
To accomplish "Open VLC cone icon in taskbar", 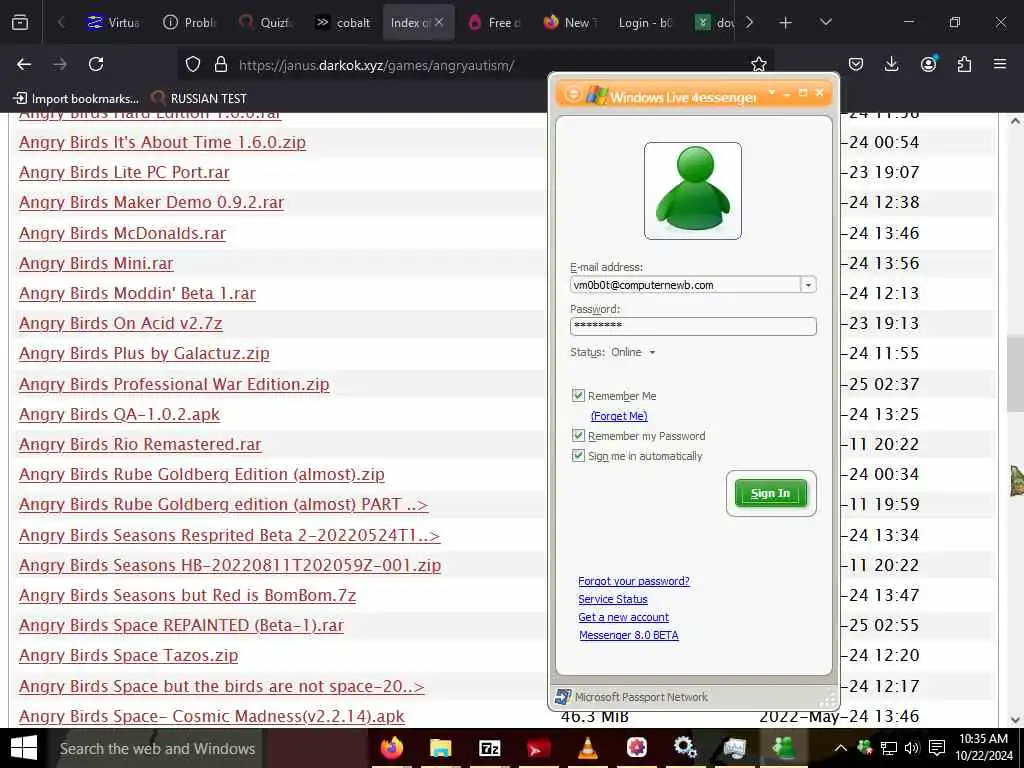I will pyautogui.click(x=588, y=748).
